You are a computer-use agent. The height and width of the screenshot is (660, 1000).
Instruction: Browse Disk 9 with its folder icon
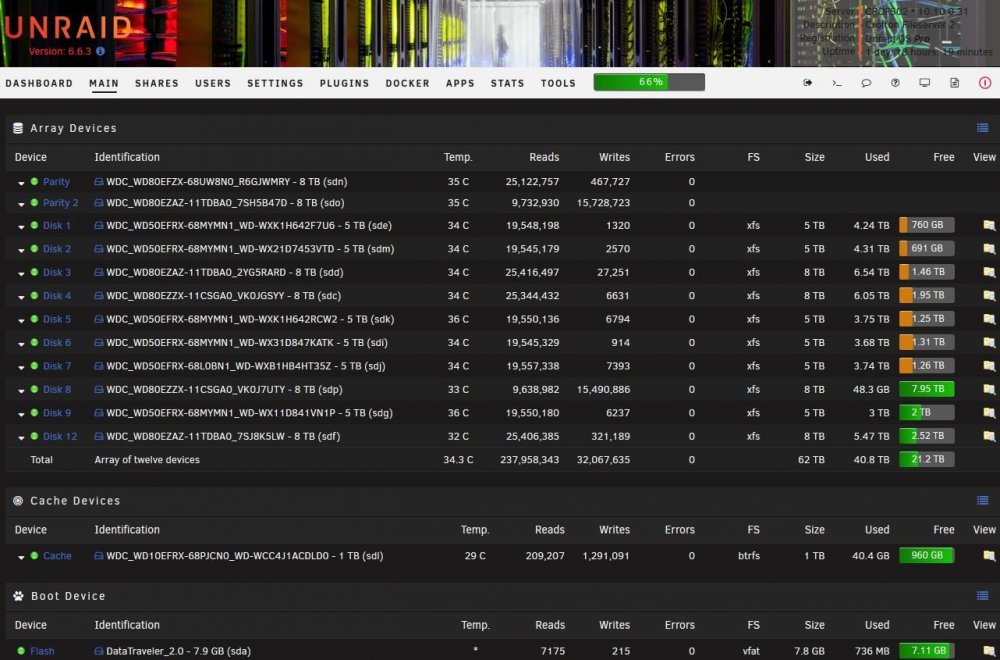[x=989, y=413]
